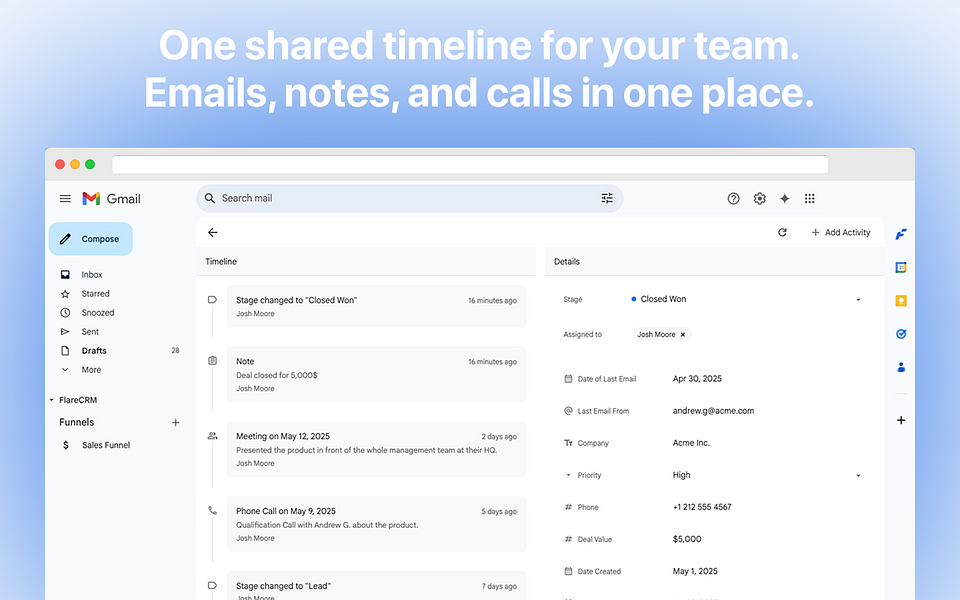Open the Meeting on May 12, 2025 entry

(376, 449)
